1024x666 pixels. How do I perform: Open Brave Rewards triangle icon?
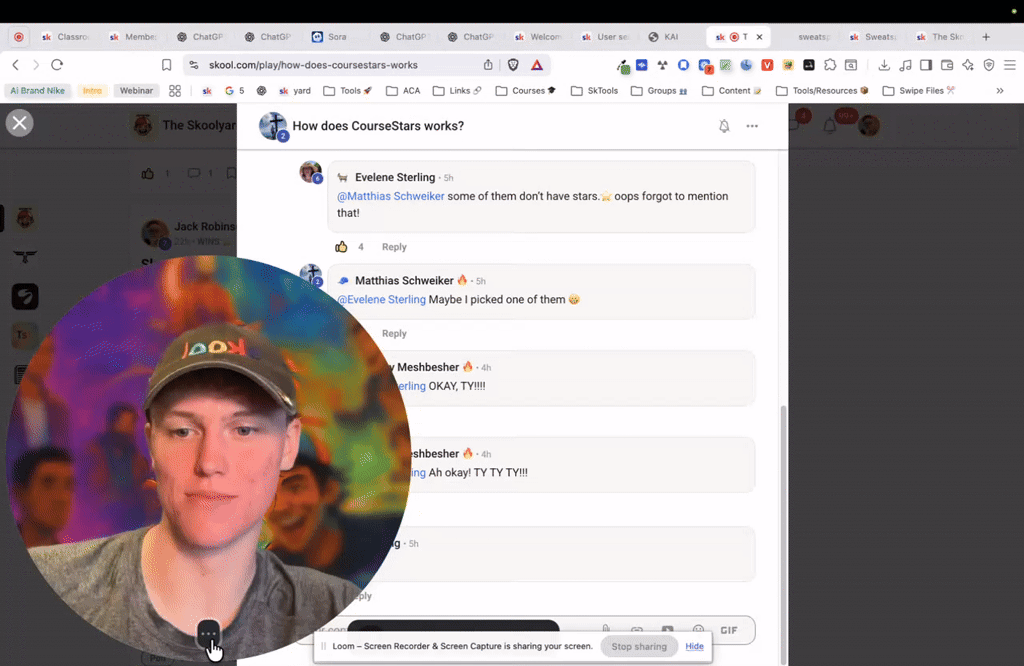pos(536,65)
